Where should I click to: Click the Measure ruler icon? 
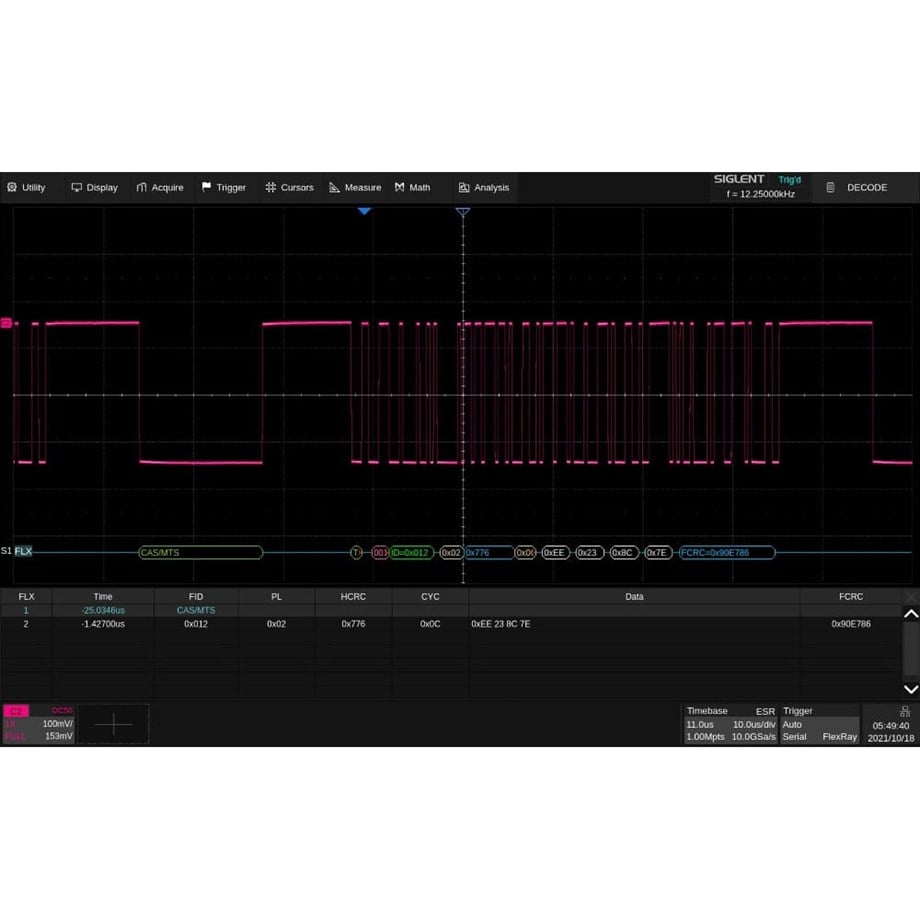pyautogui.click(x=334, y=187)
